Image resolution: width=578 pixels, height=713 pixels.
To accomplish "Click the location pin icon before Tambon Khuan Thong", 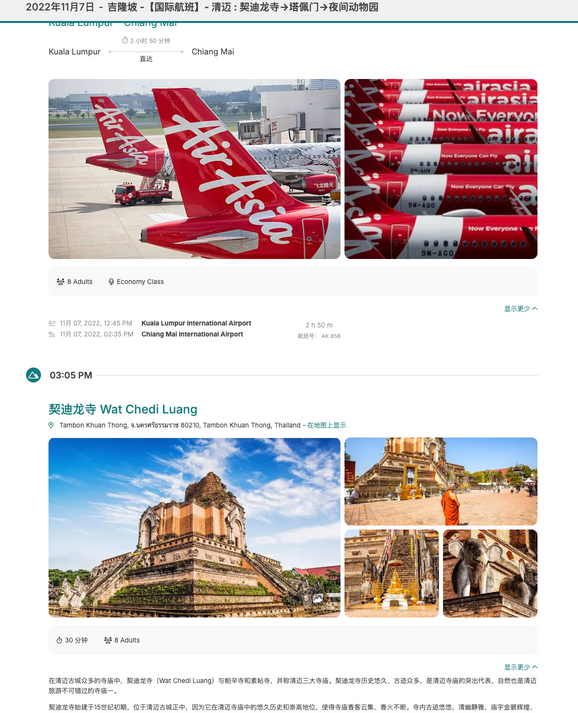I will pyautogui.click(x=51, y=425).
